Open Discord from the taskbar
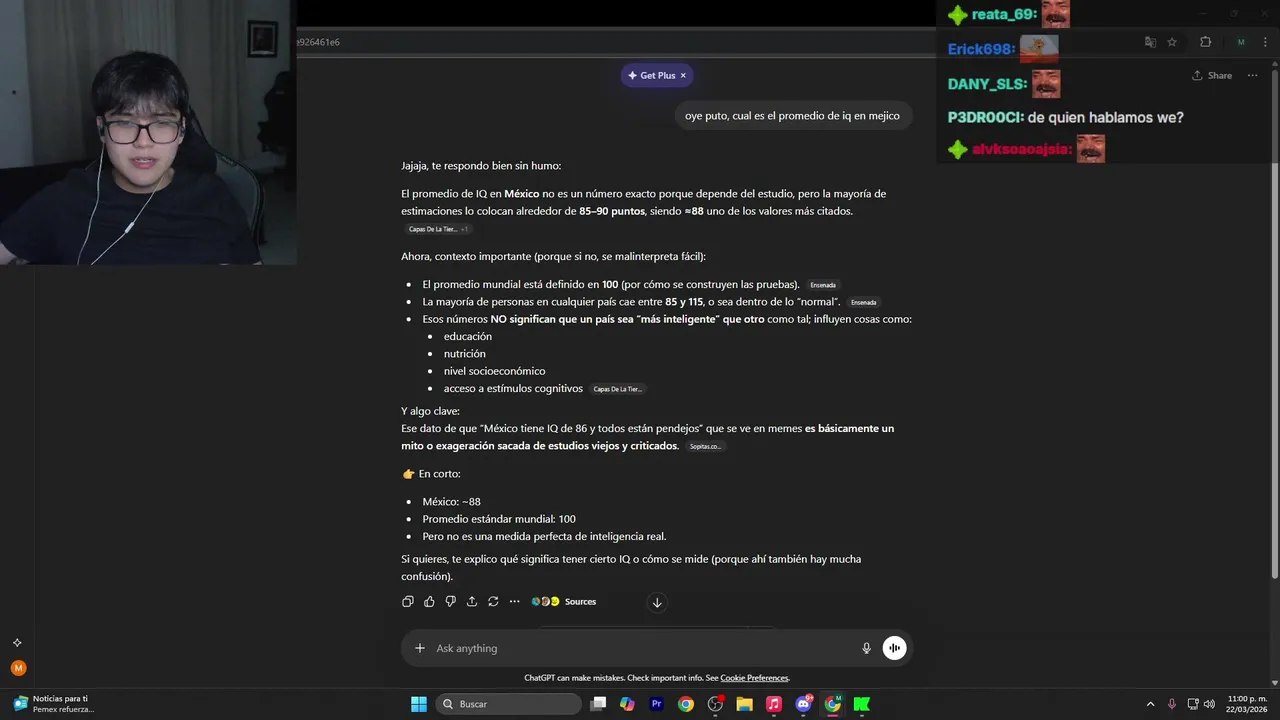1280x720 pixels. click(803, 704)
